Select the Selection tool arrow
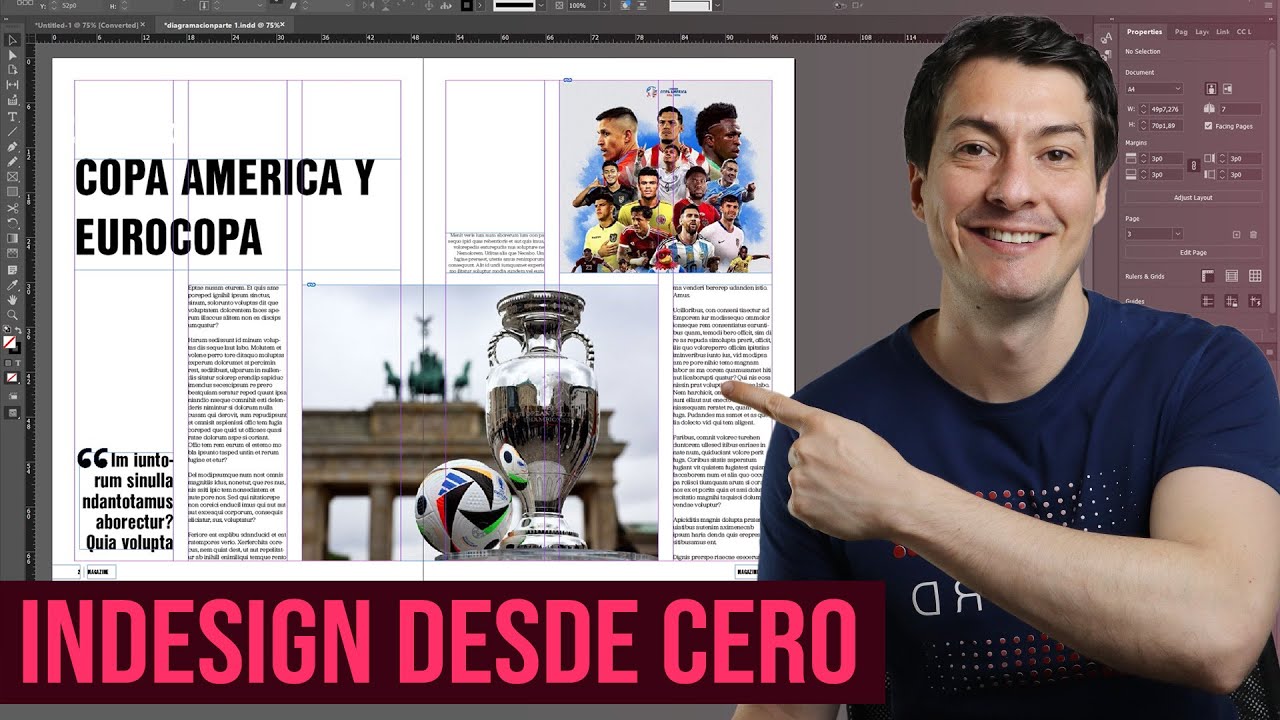Image resolution: width=1280 pixels, height=720 pixels. coord(12,40)
